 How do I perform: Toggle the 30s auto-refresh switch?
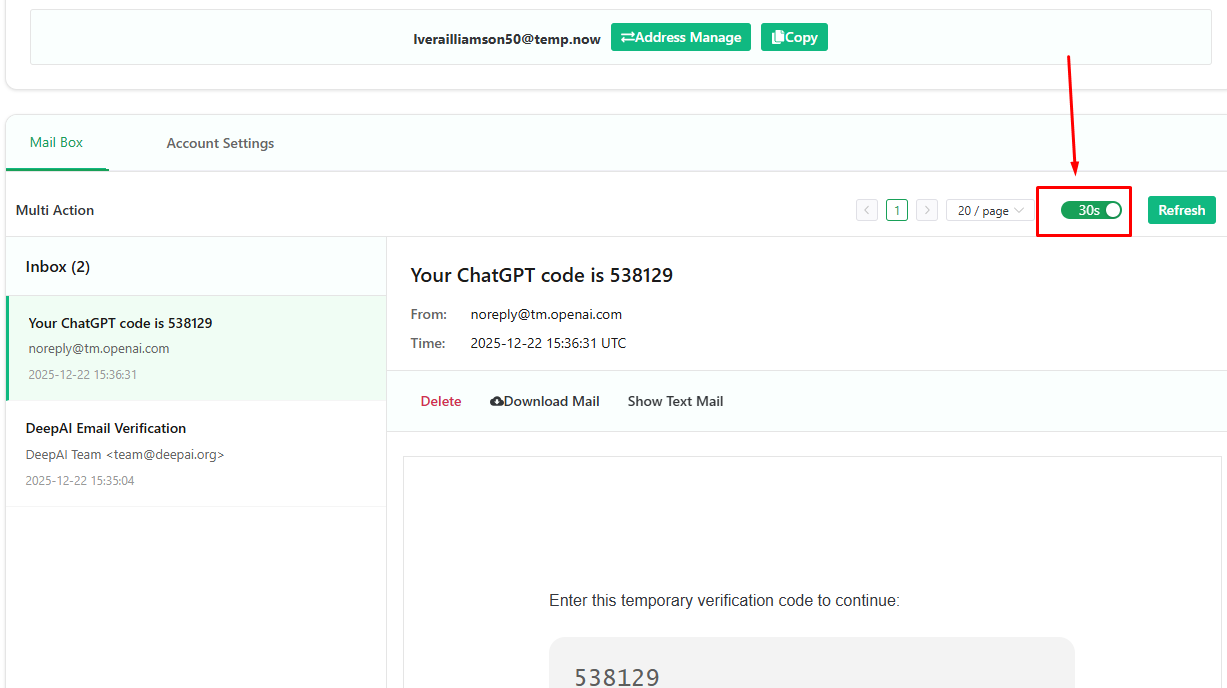pyautogui.click(x=1091, y=210)
